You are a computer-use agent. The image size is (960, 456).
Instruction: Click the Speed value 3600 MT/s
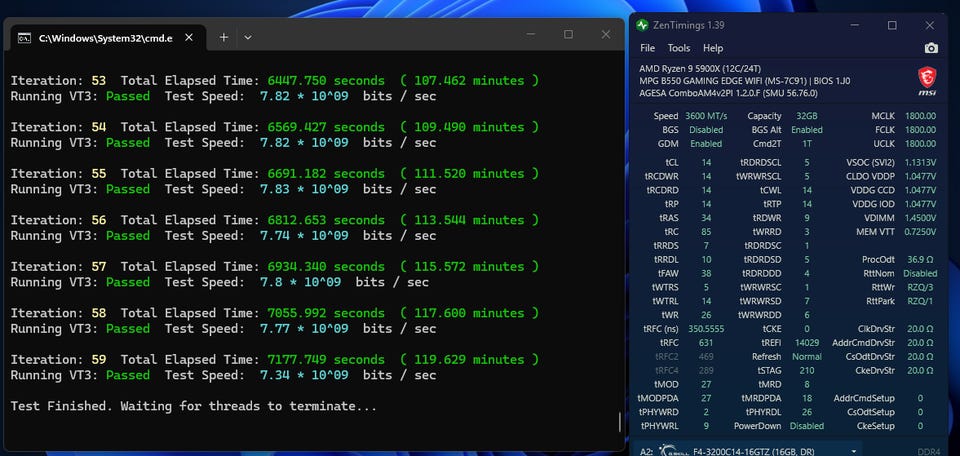pyautogui.click(x=706, y=116)
